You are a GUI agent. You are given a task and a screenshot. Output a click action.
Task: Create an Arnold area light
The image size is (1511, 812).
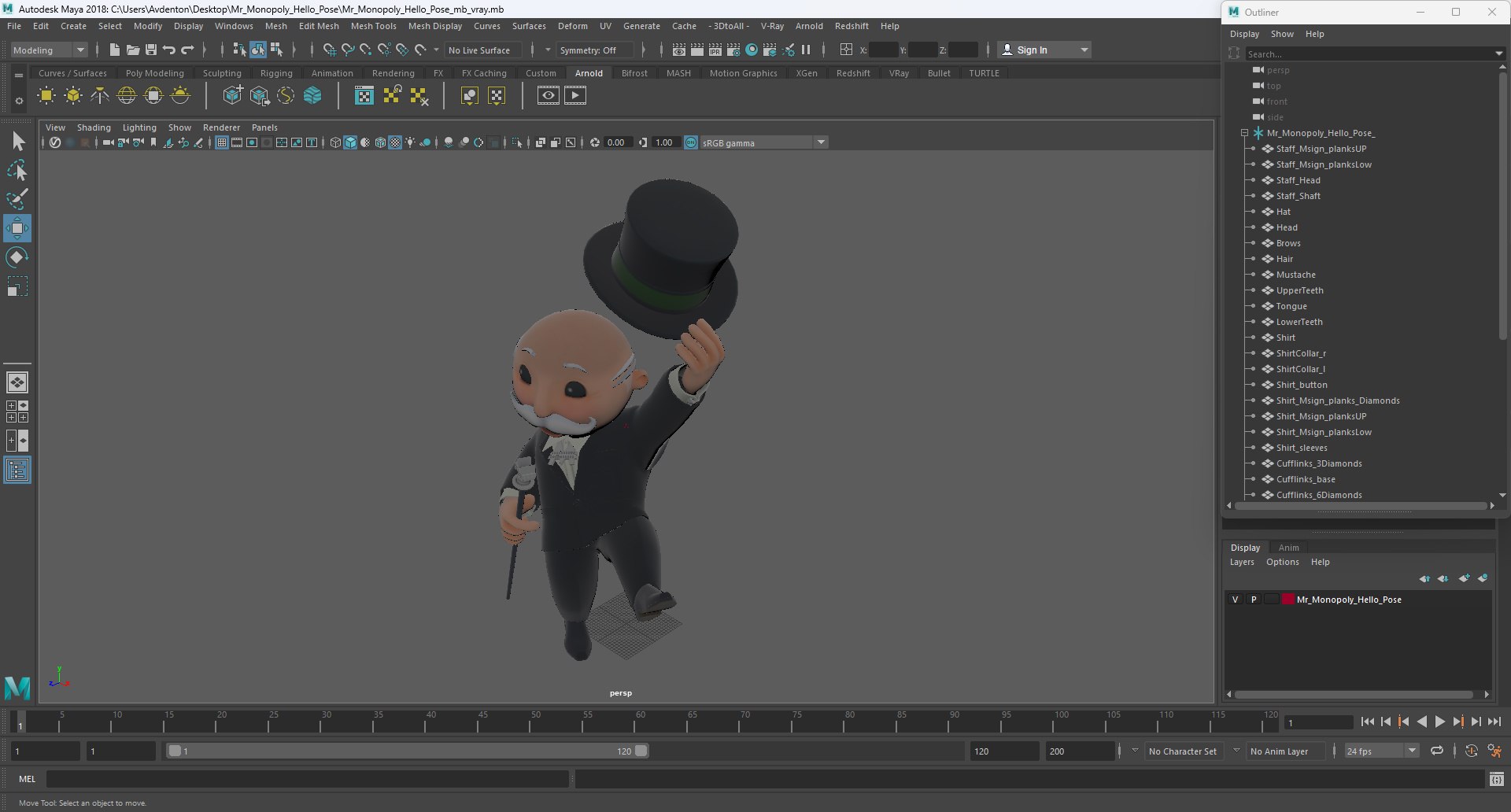46,96
